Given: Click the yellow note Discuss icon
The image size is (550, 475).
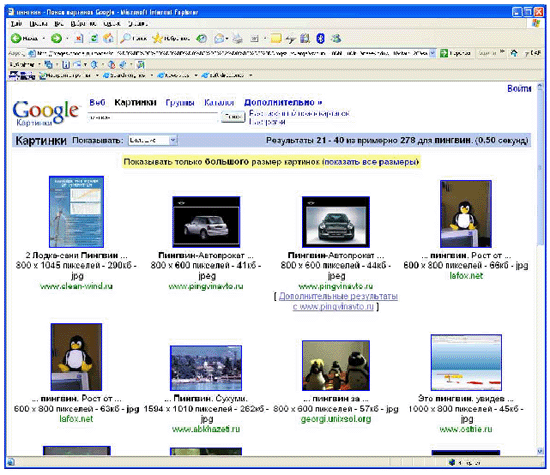Looking at the screenshot, I should 276,38.
